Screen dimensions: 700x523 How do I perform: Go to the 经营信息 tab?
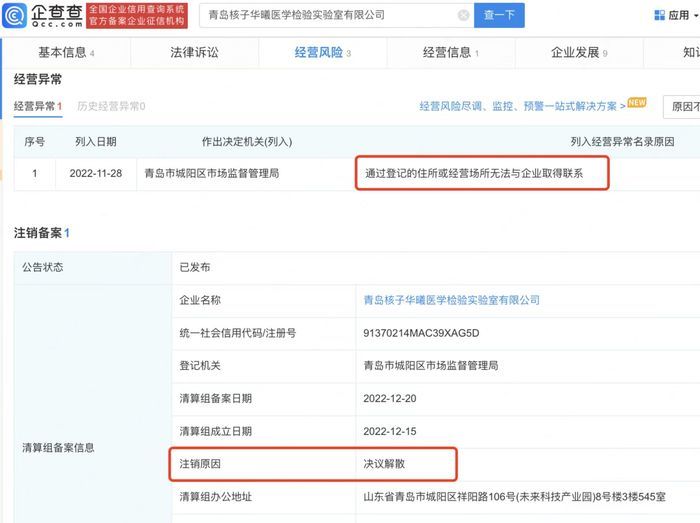coord(450,53)
